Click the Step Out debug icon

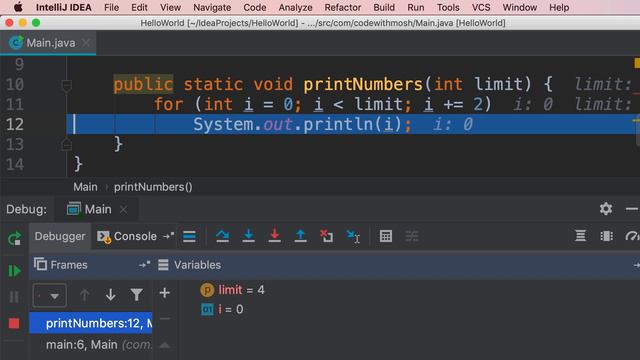click(x=300, y=236)
